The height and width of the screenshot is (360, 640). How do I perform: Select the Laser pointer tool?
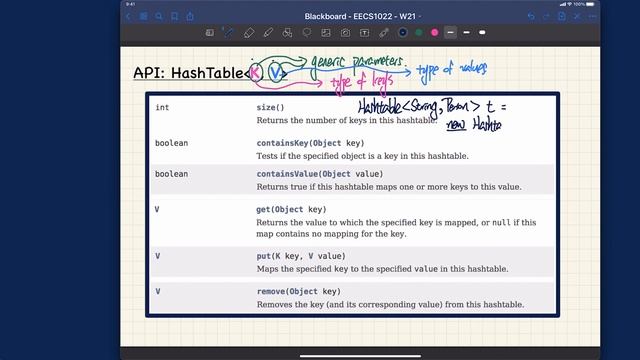tap(384, 33)
